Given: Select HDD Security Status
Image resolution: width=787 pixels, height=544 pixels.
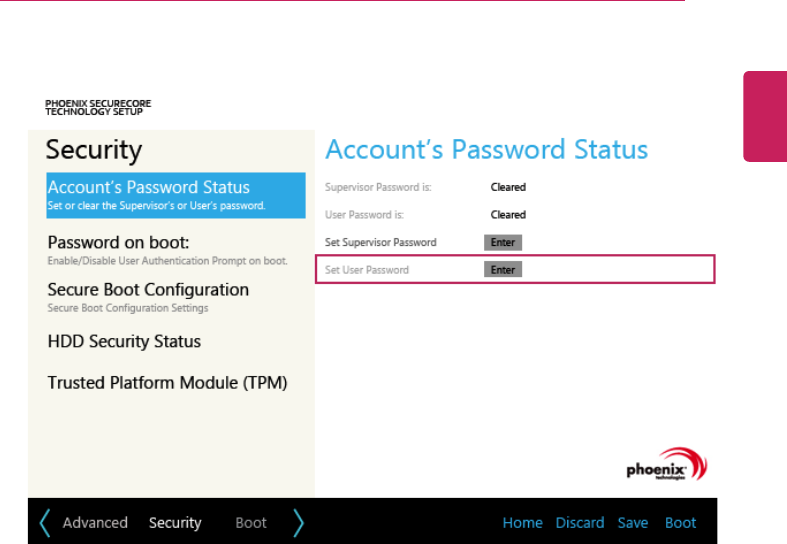Looking at the screenshot, I should point(124,341).
